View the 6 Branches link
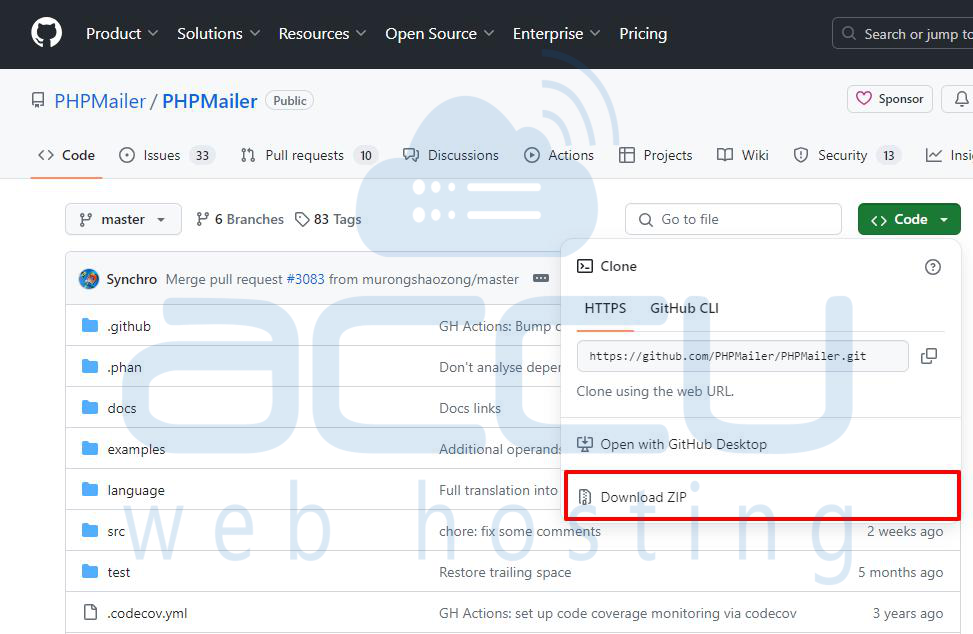 240,220
